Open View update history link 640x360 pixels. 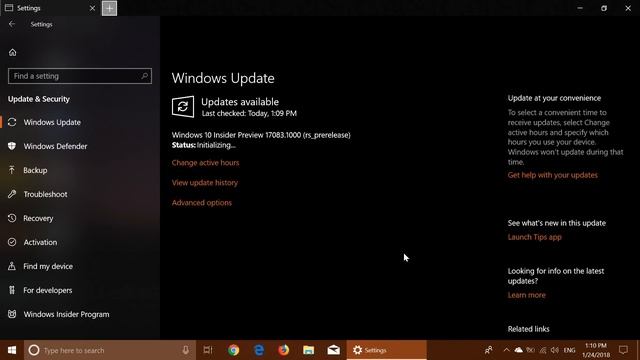point(204,182)
